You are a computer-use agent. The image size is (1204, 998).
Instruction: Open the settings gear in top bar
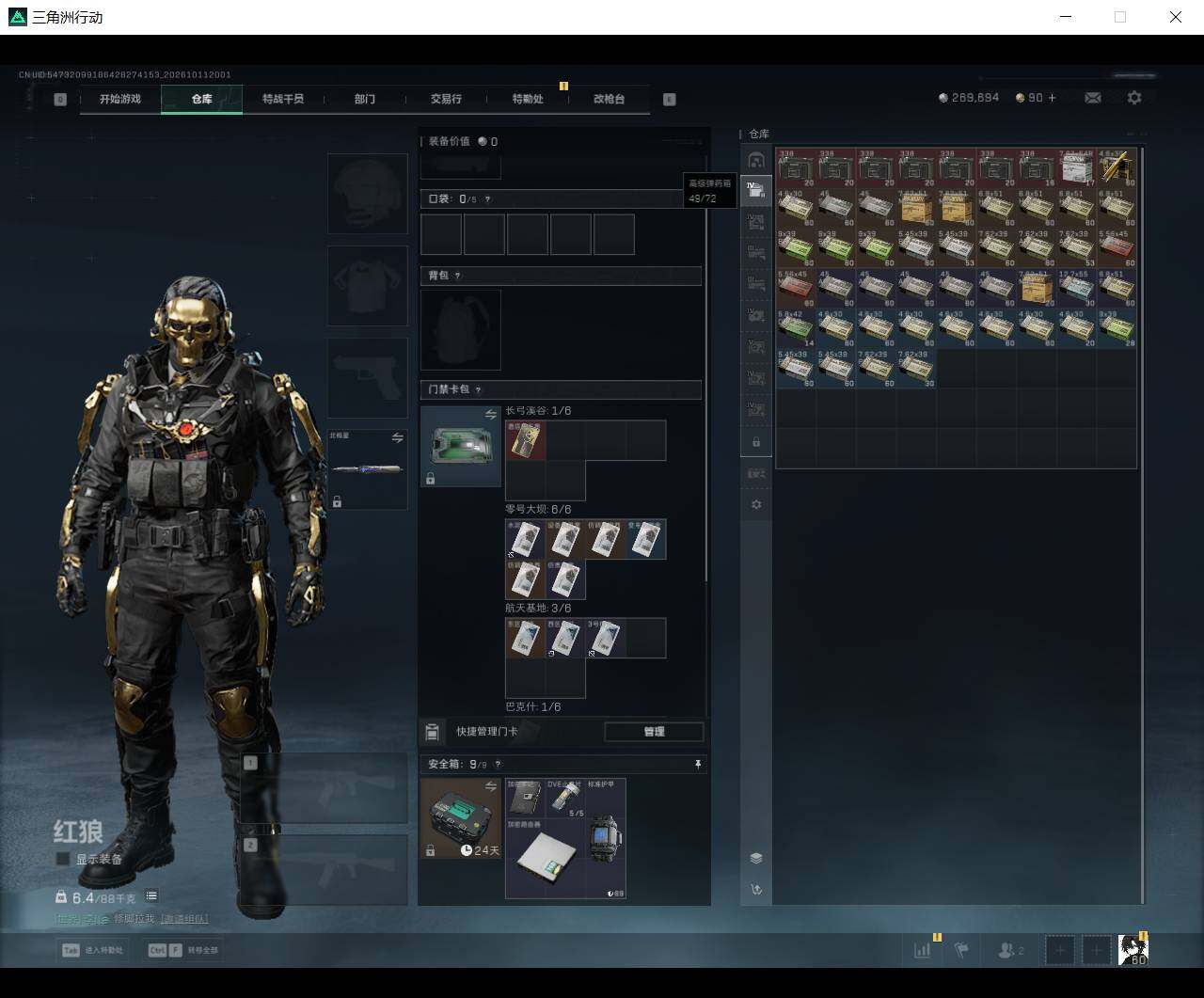(1134, 98)
